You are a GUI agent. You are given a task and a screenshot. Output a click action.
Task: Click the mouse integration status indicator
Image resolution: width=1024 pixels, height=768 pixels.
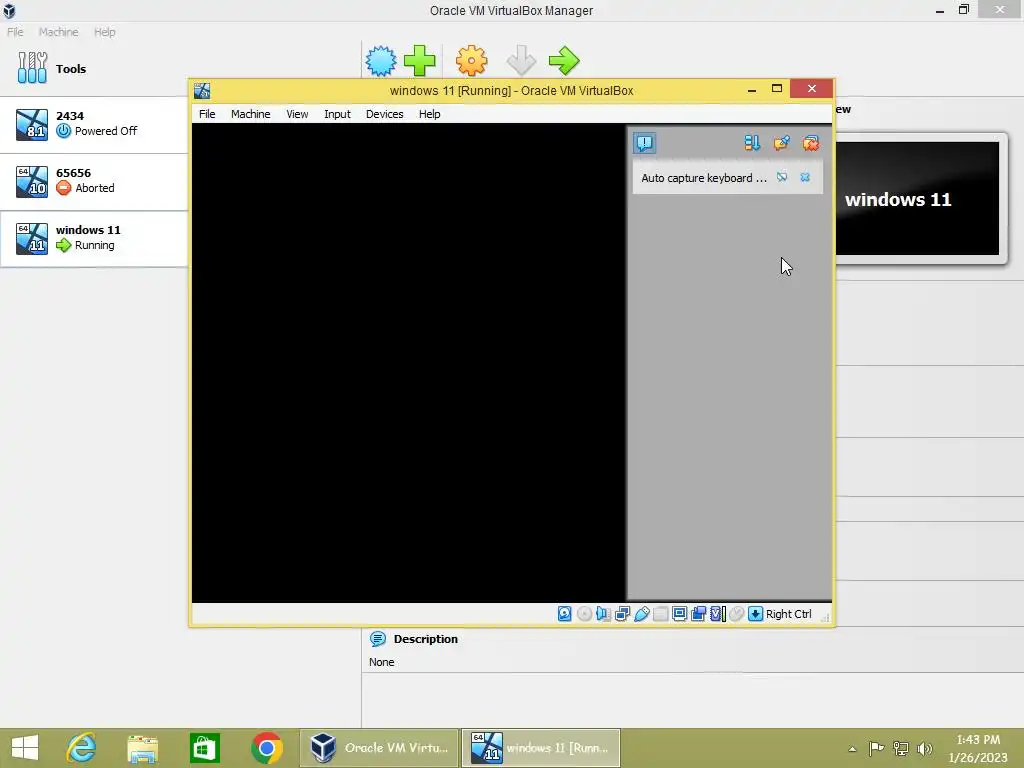(737, 614)
